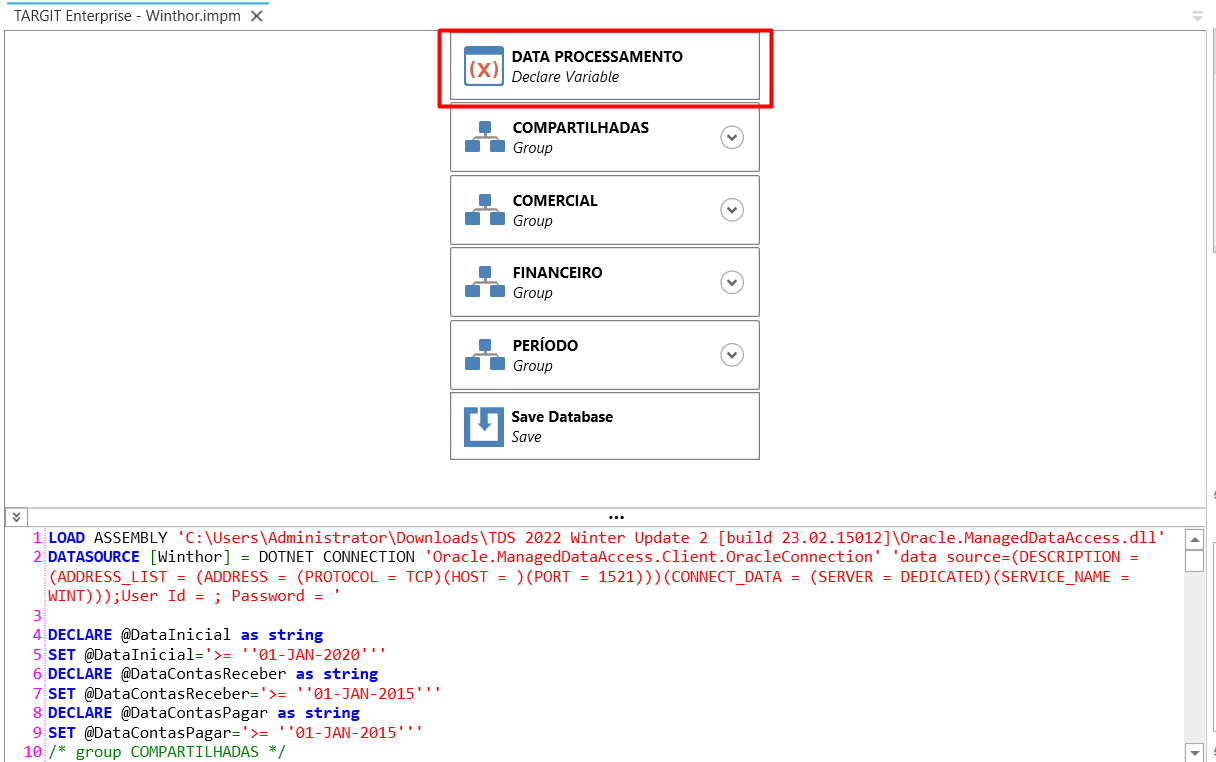Click the script vertical scrollbar thumb

(1194, 560)
